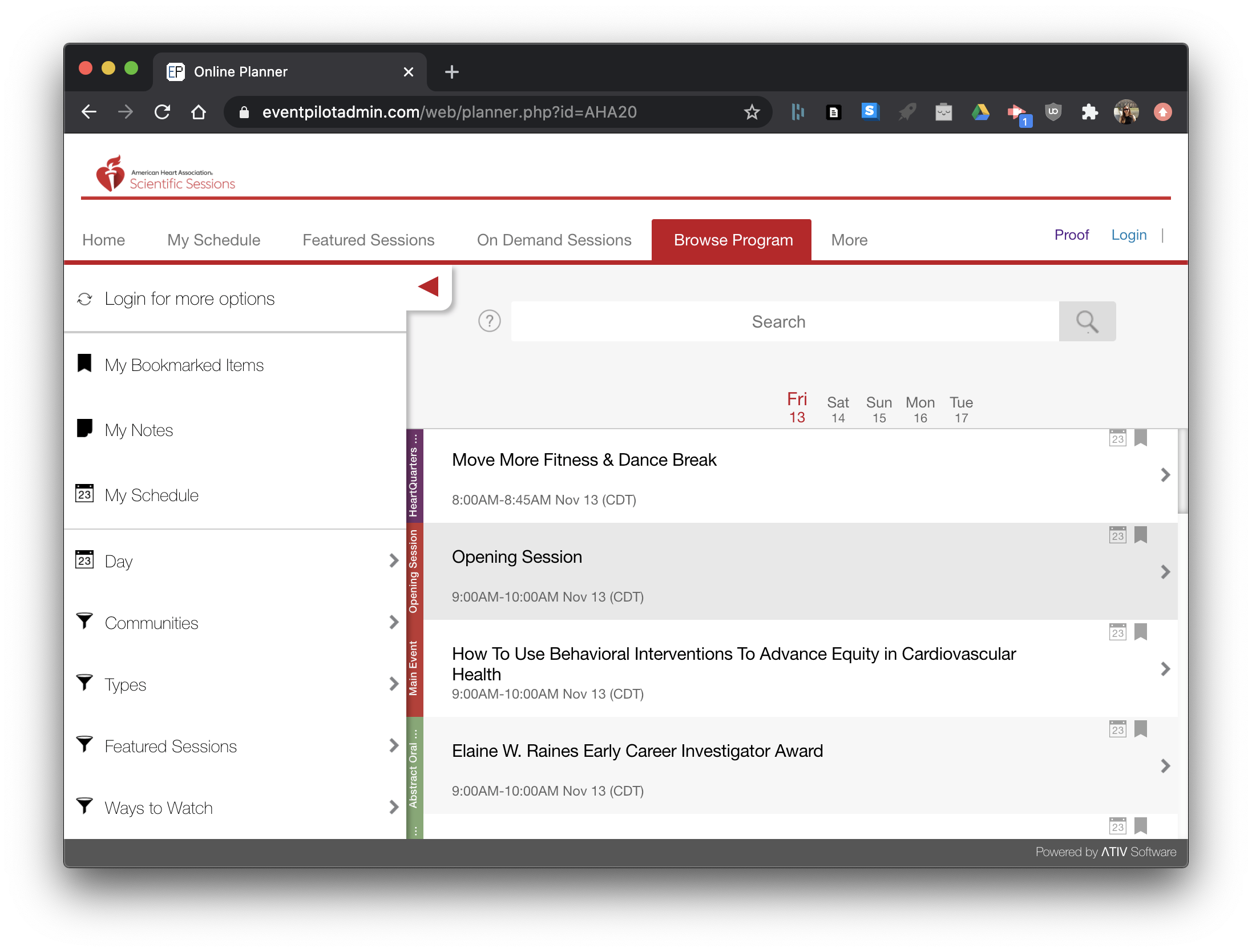Open the search help question mark
Viewport: 1252px width, 952px height.
click(x=489, y=321)
